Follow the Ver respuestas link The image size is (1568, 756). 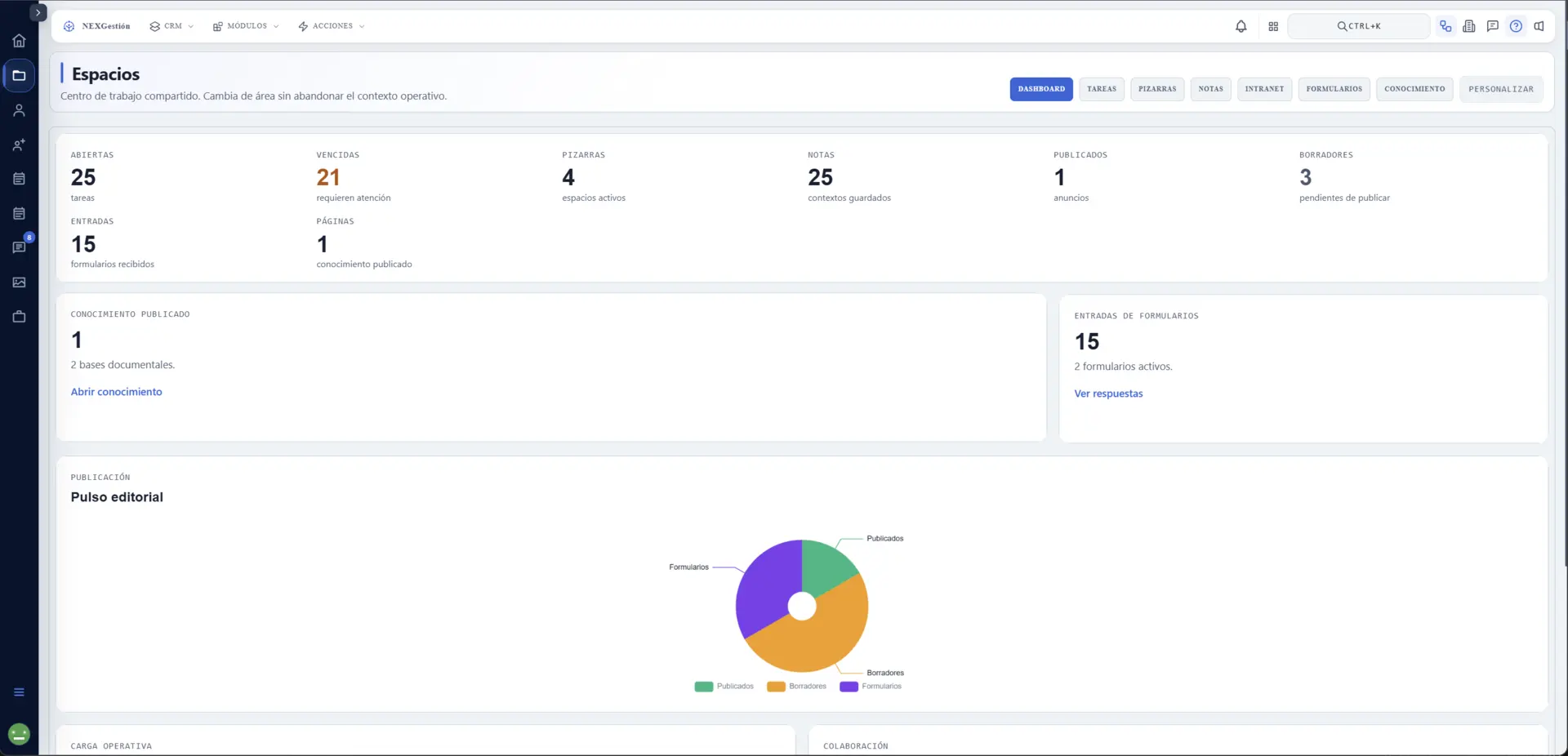pyautogui.click(x=1108, y=394)
